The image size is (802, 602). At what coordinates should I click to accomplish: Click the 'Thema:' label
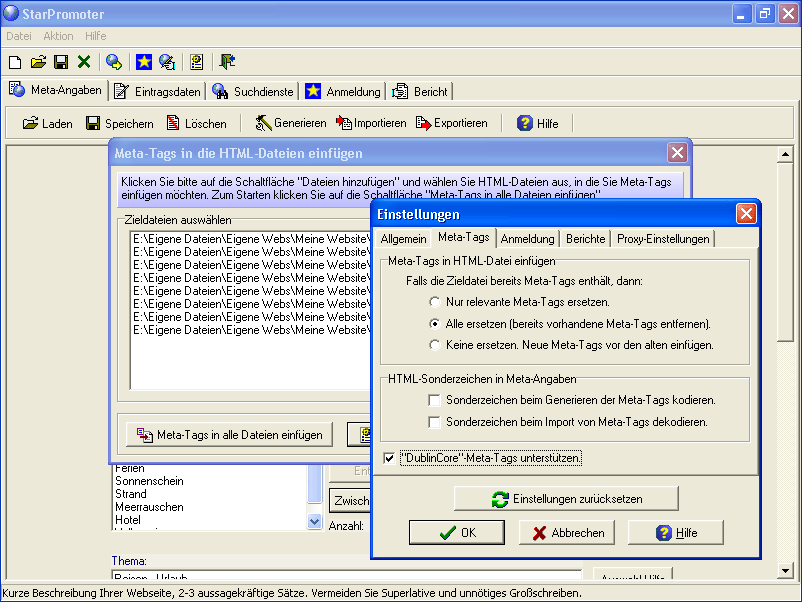(x=129, y=561)
